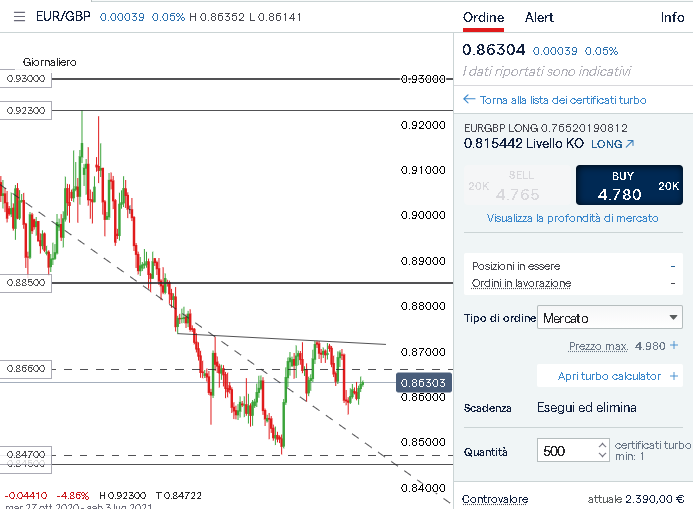
Task: Click the 0.86303 current price marker on chart
Action: coord(421,382)
